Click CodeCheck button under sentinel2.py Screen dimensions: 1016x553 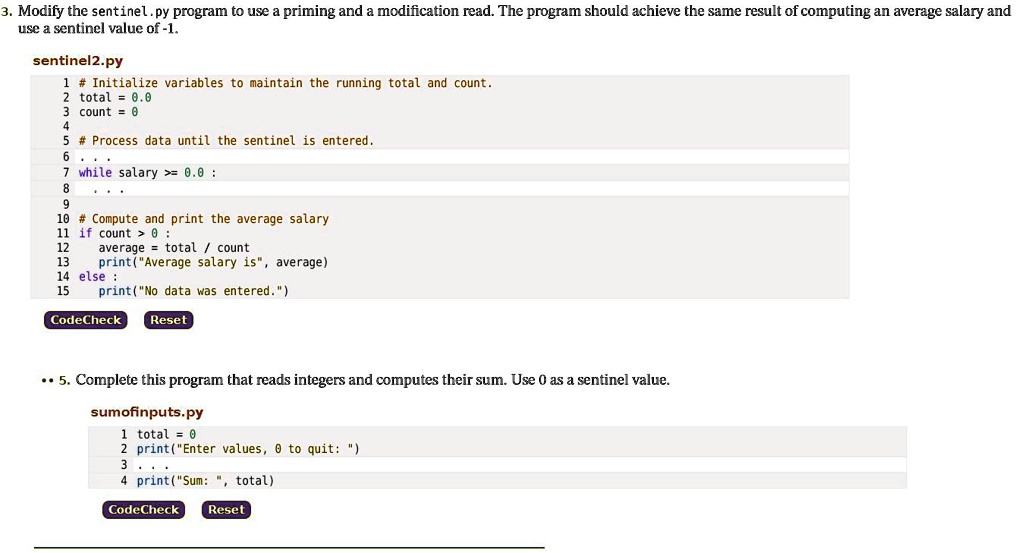[x=86, y=320]
